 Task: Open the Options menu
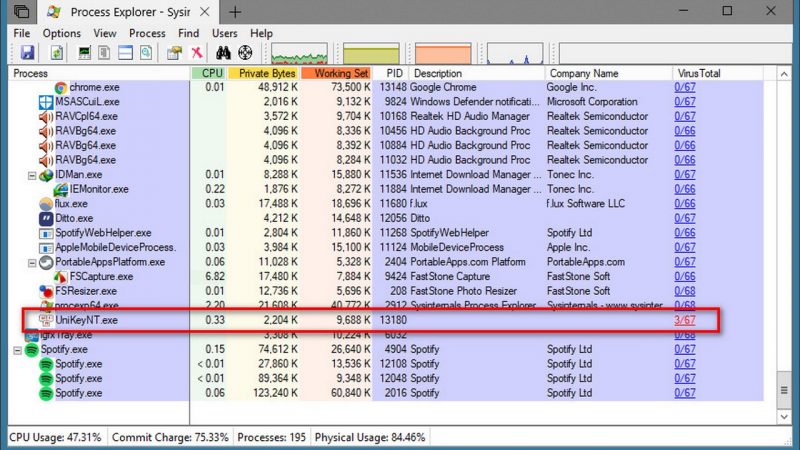click(x=62, y=33)
